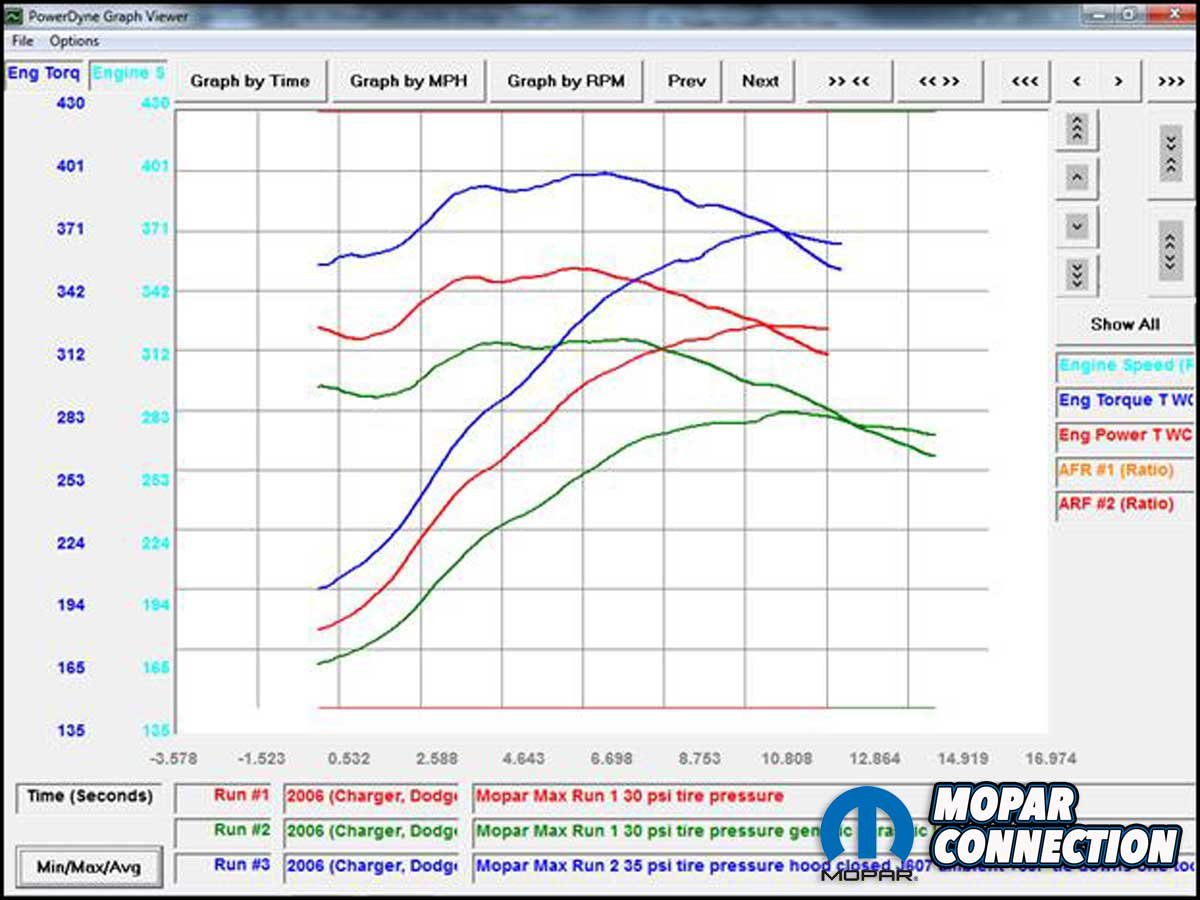Viewport: 1200px width, 900px height.
Task: Open the Options menu
Action: 74,41
